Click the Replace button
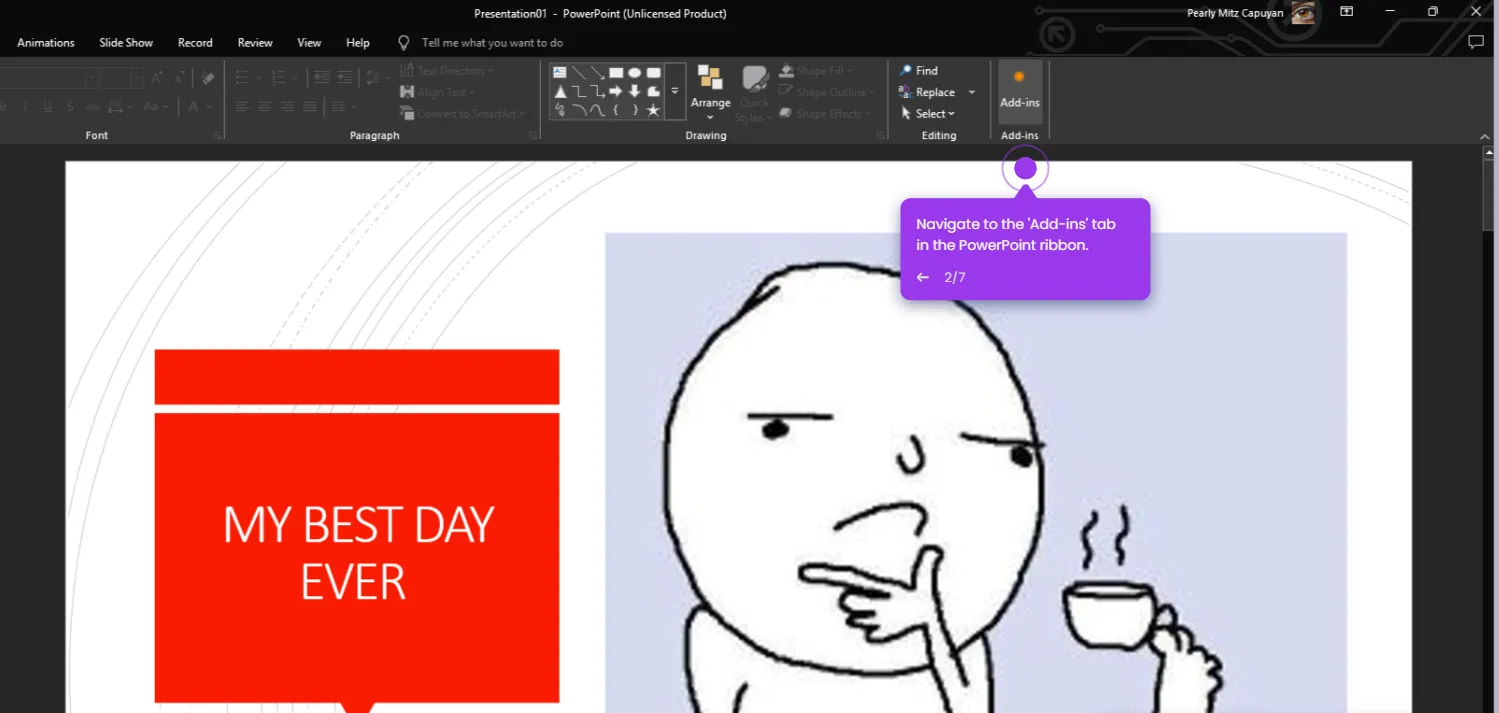 (x=927, y=93)
